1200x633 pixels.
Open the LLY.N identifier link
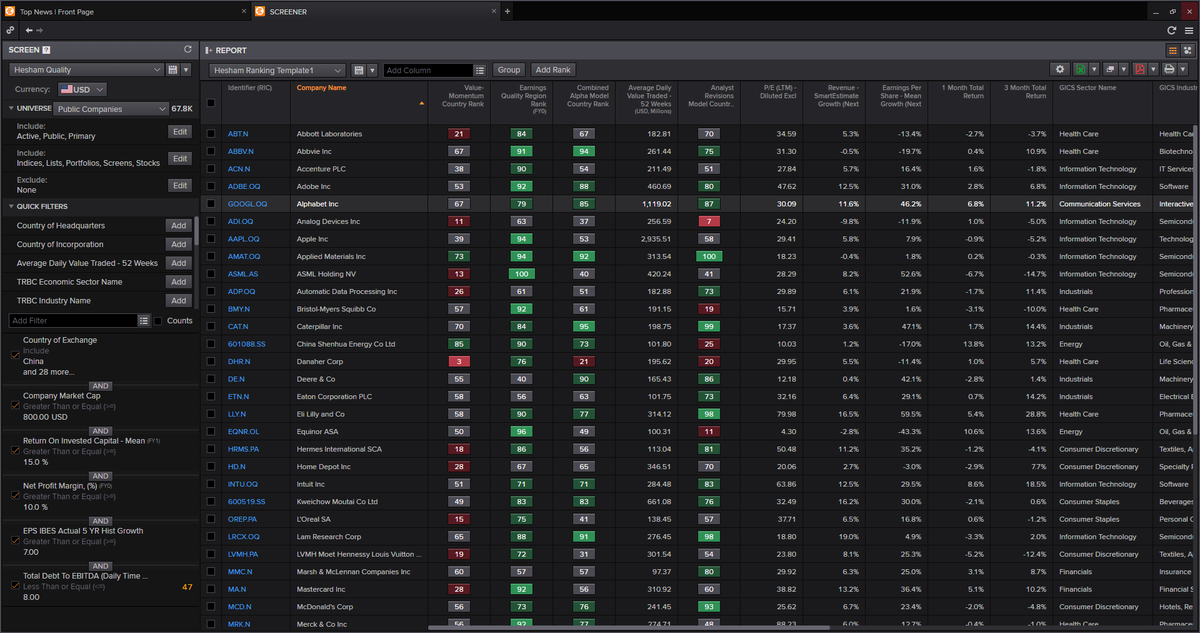pyautogui.click(x=238, y=413)
